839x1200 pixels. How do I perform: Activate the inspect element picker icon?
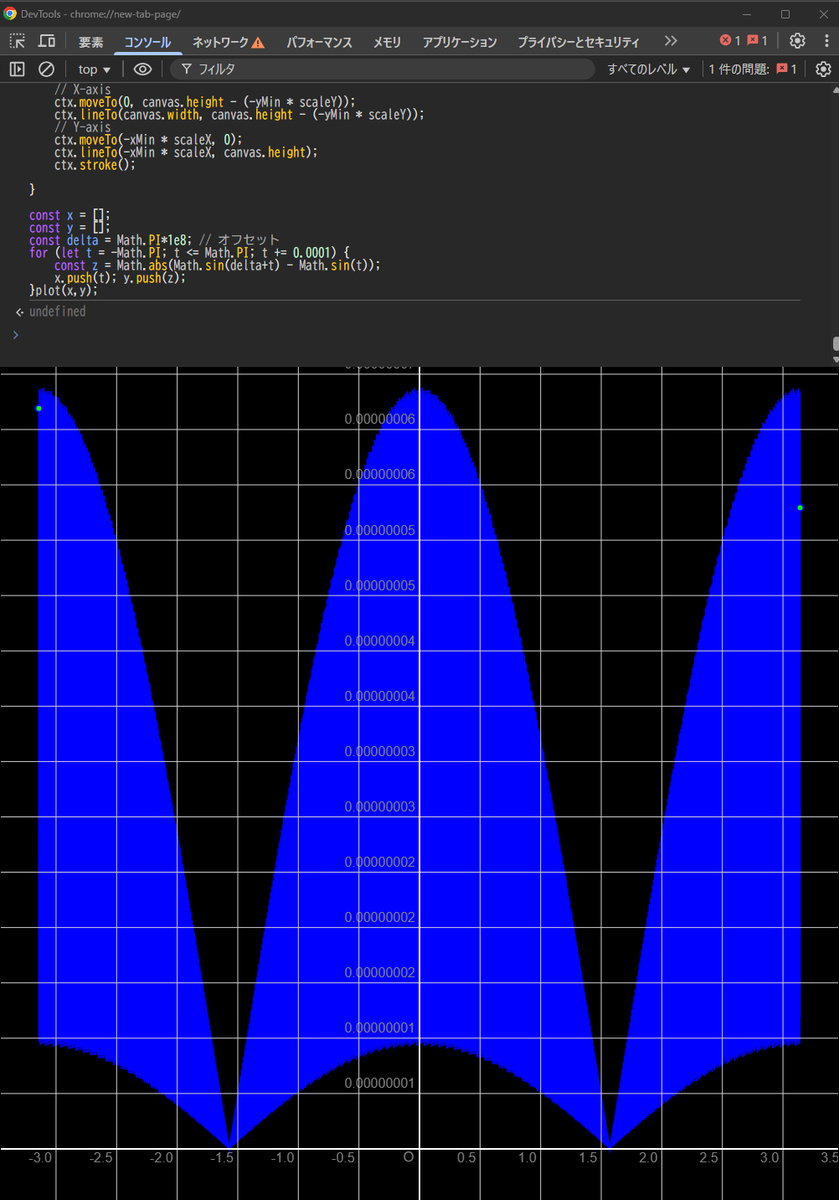pyautogui.click(x=17, y=41)
